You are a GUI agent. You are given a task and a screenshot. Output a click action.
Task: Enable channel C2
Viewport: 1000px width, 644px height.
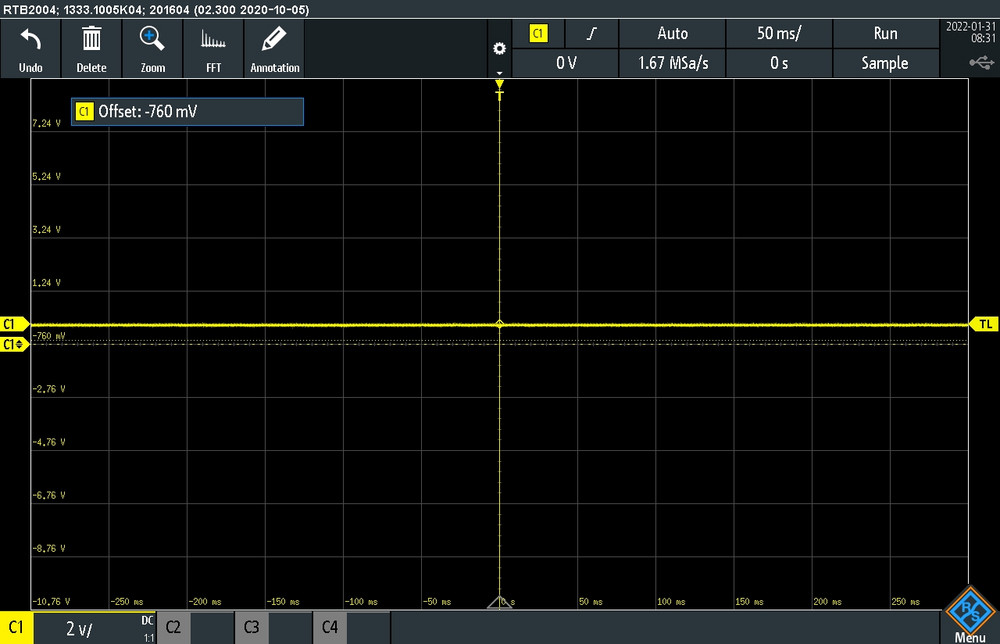pyautogui.click(x=173, y=627)
